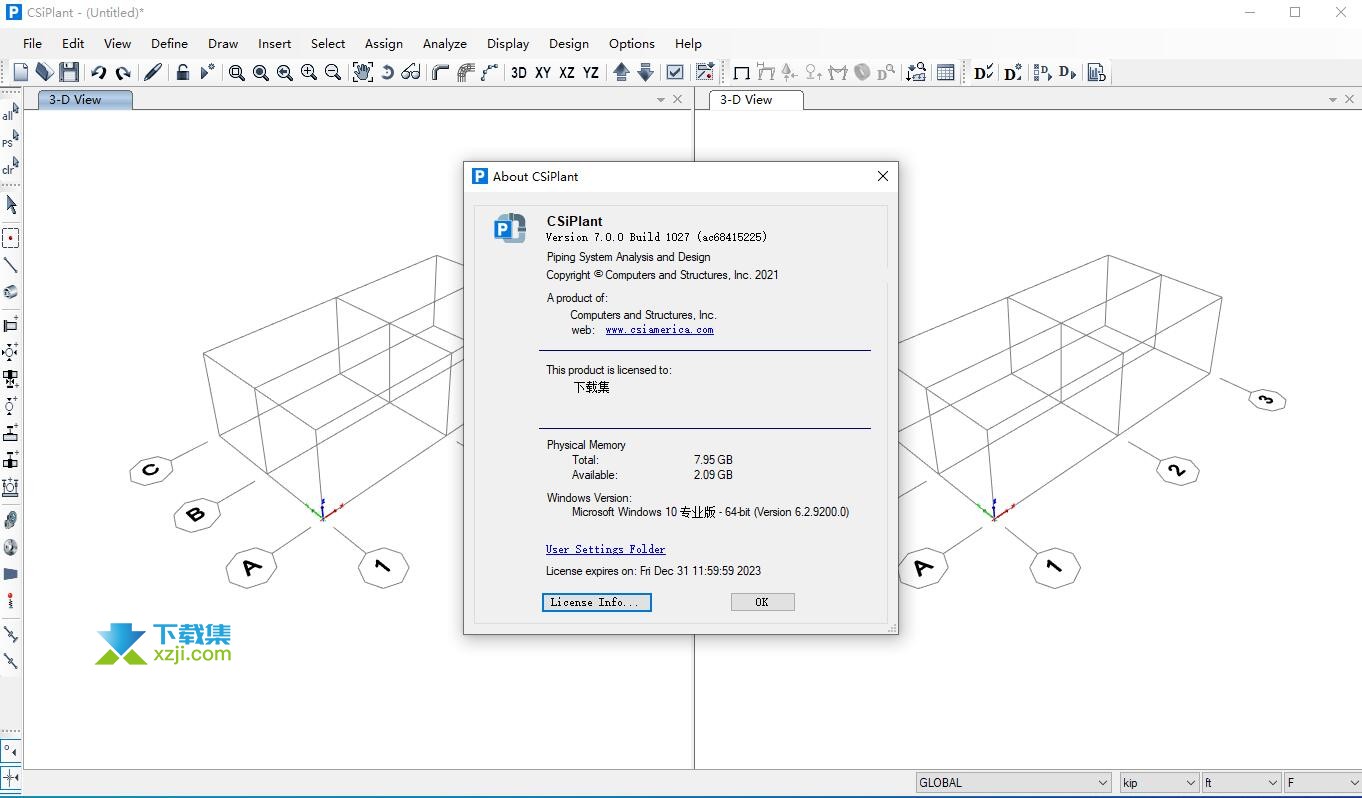Screen dimensions: 1362x798
Task: Click the draw point tool
Action: pos(10,238)
